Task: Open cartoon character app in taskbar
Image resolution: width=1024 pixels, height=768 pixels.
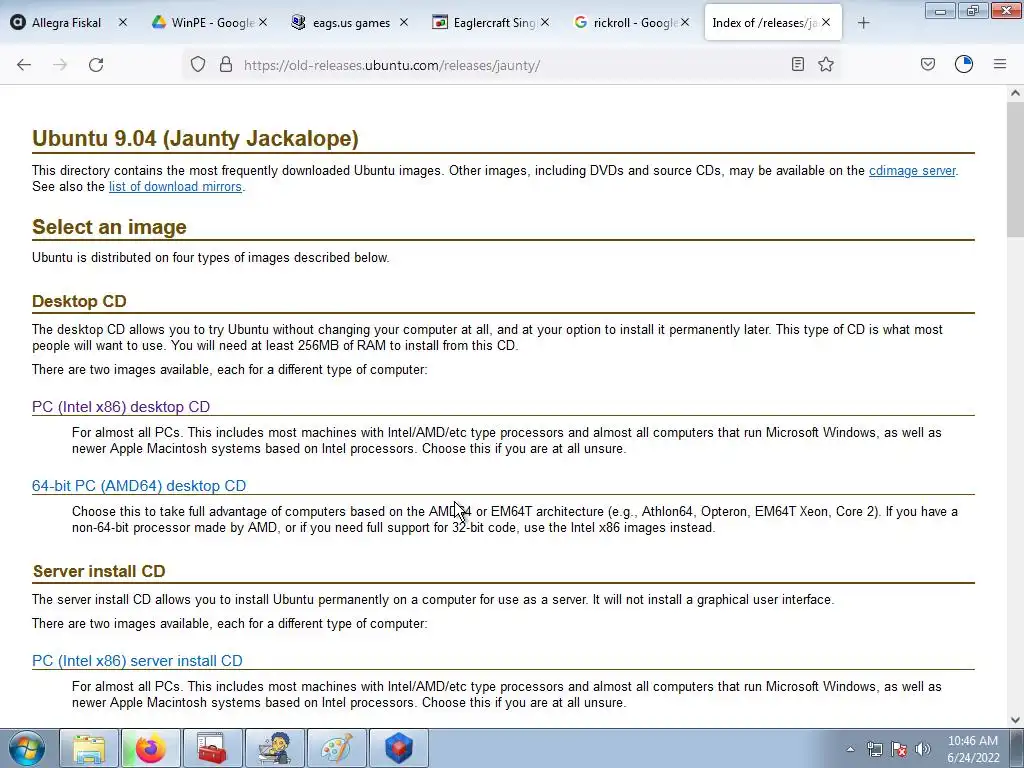Action: point(274,748)
